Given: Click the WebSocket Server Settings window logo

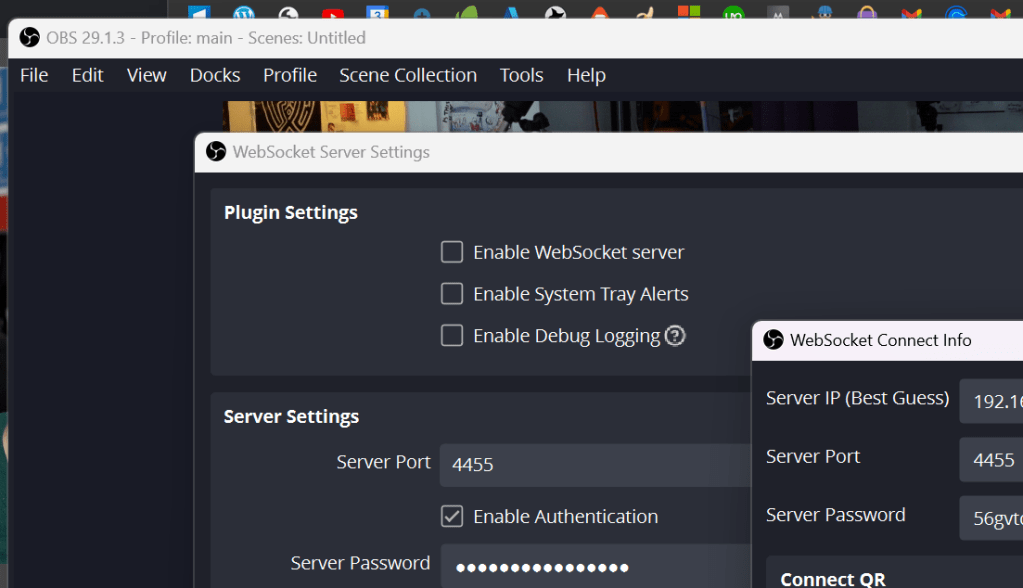Looking at the screenshot, I should [216, 151].
